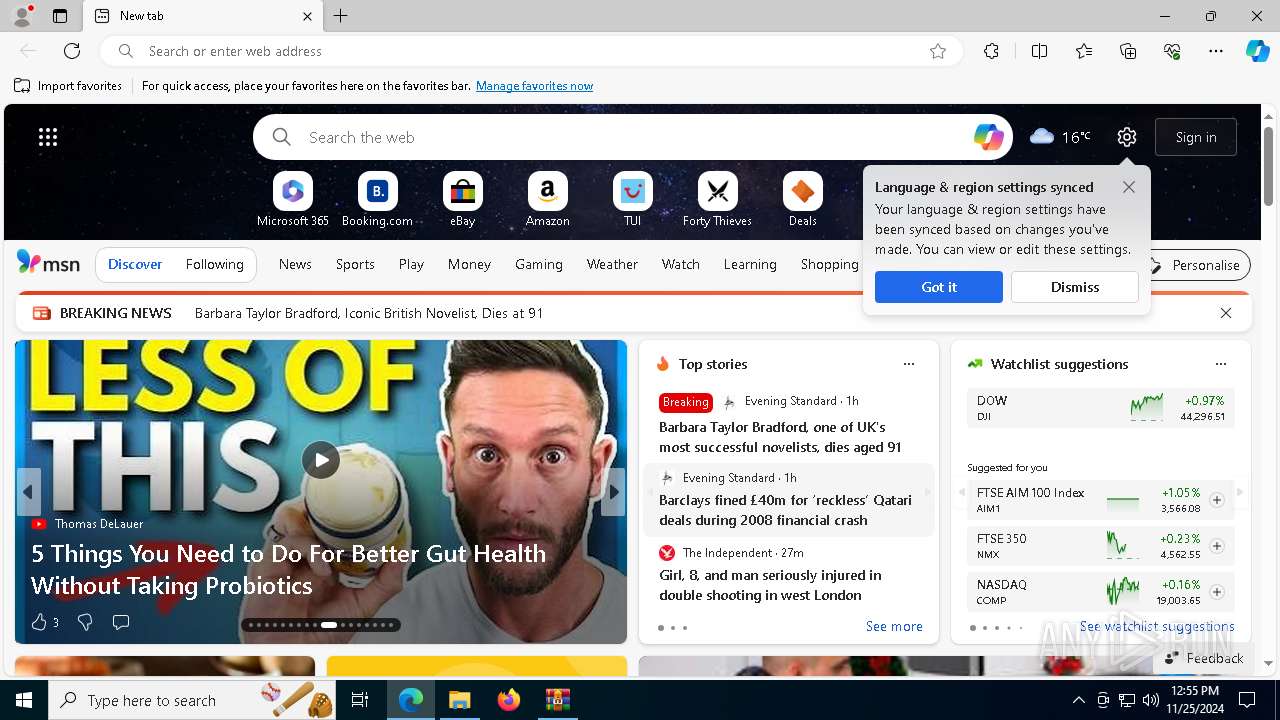Image resolution: width=1280 pixels, height=720 pixels.
Task: Open Booking.com shortcut
Action: point(377,200)
